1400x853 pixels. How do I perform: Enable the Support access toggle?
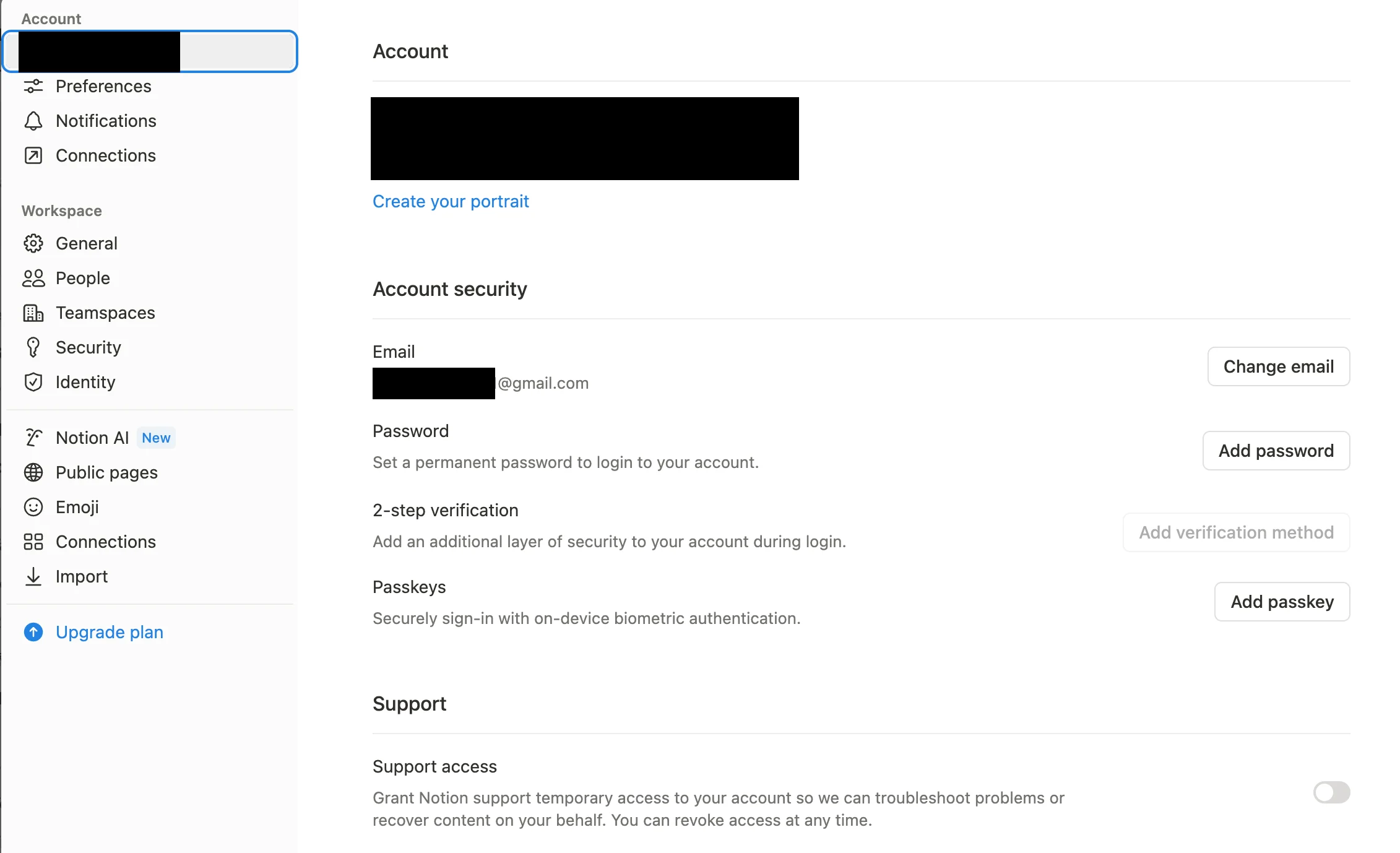pos(1331,792)
